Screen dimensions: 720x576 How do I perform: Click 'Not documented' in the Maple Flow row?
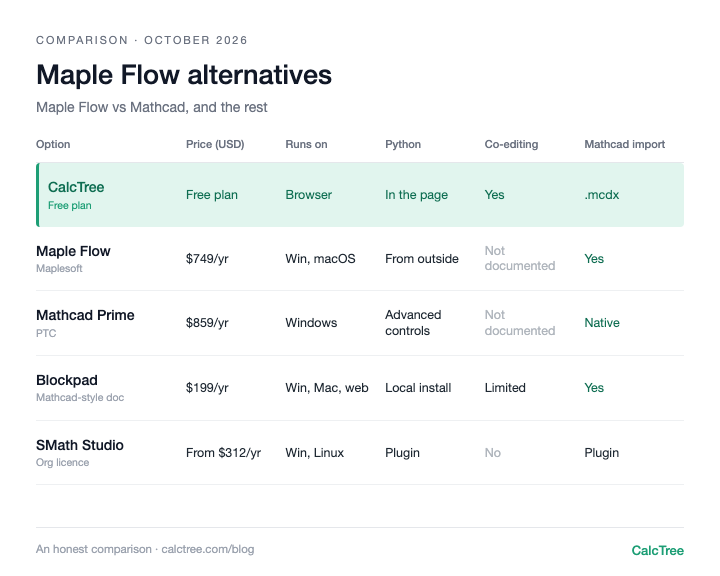(520, 258)
